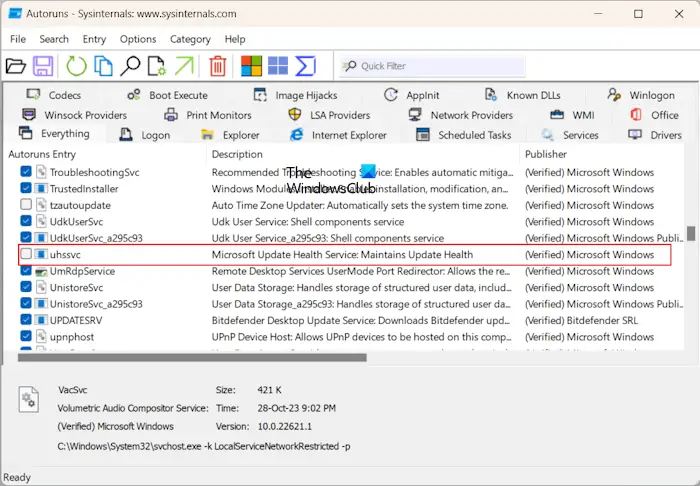Image resolution: width=700 pixels, height=486 pixels.
Task: Open the Help menu
Action: (235, 39)
